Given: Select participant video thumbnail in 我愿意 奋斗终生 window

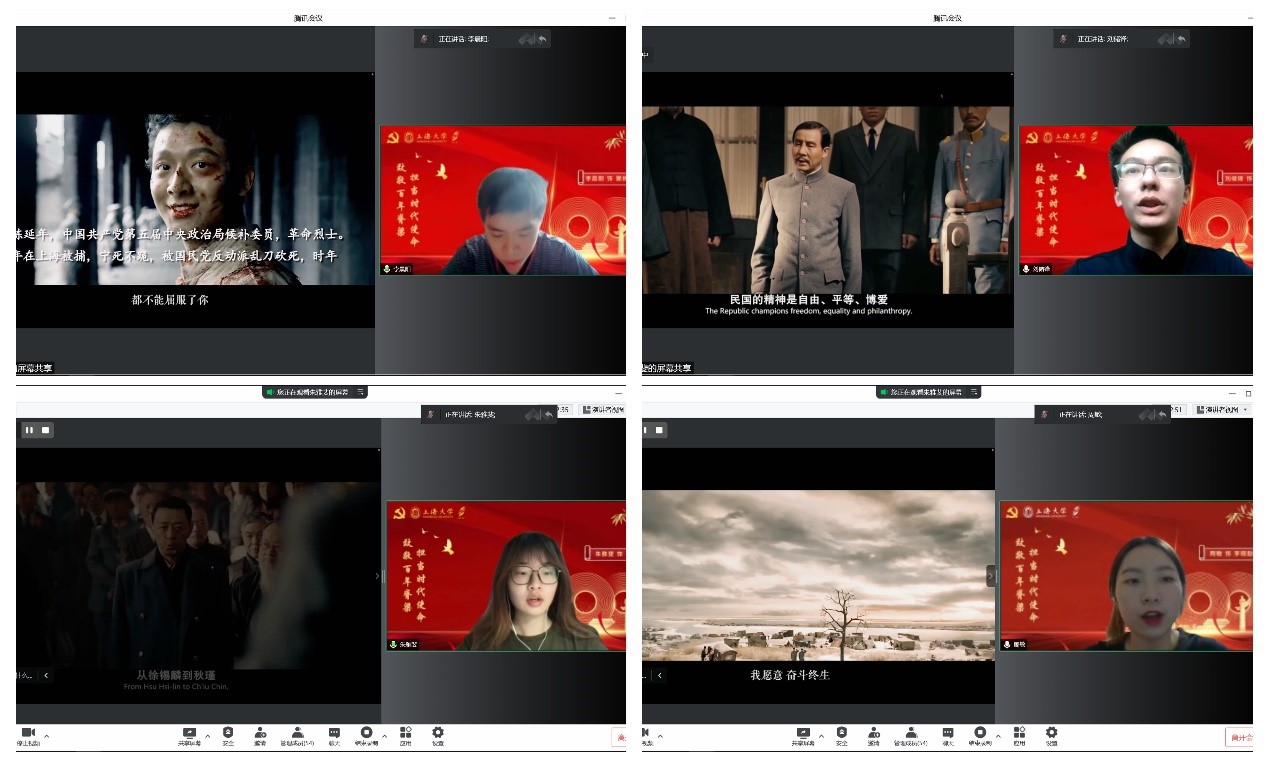Looking at the screenshot, I should tap(1126, 576).
